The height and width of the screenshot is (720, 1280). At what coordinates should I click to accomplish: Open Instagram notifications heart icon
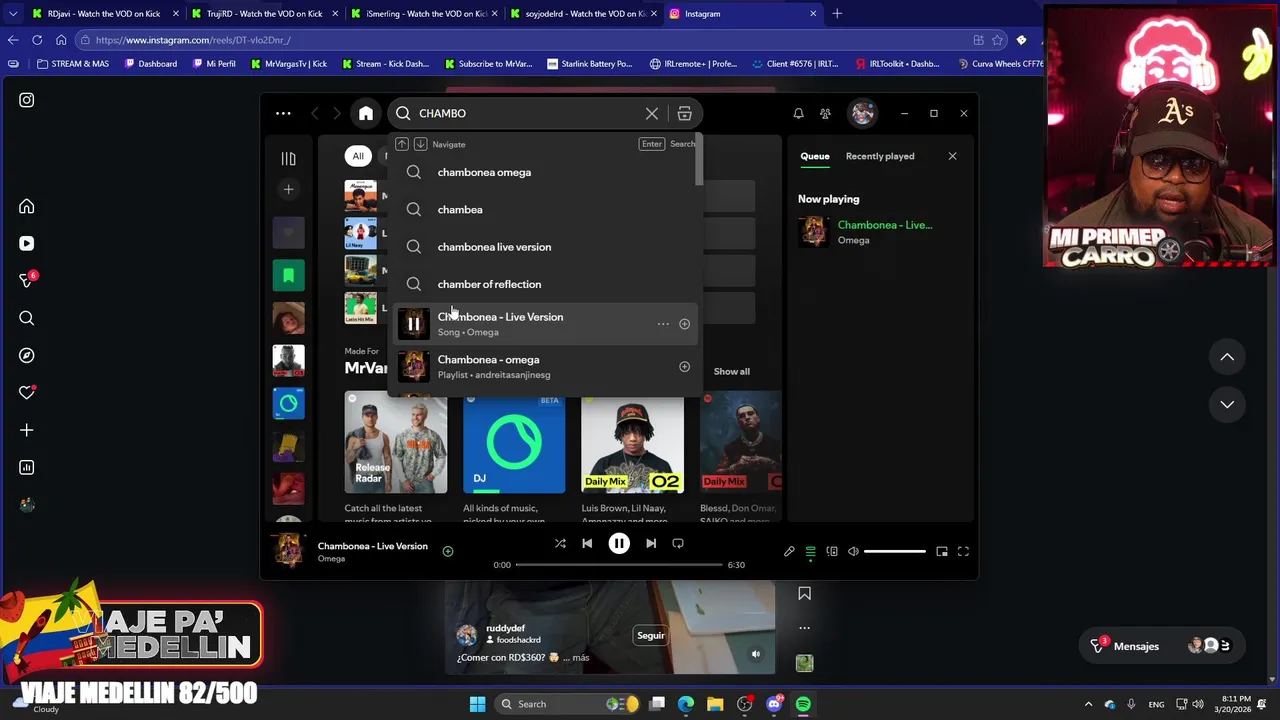click(27, 393)
